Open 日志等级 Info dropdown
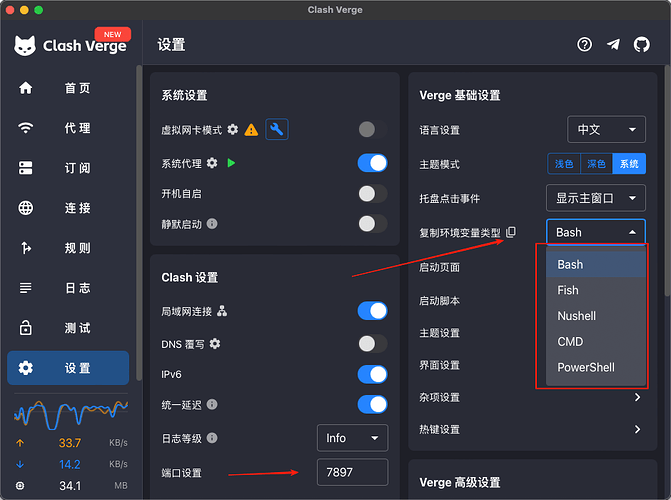The image size is (671, 500). coord(353,438)
